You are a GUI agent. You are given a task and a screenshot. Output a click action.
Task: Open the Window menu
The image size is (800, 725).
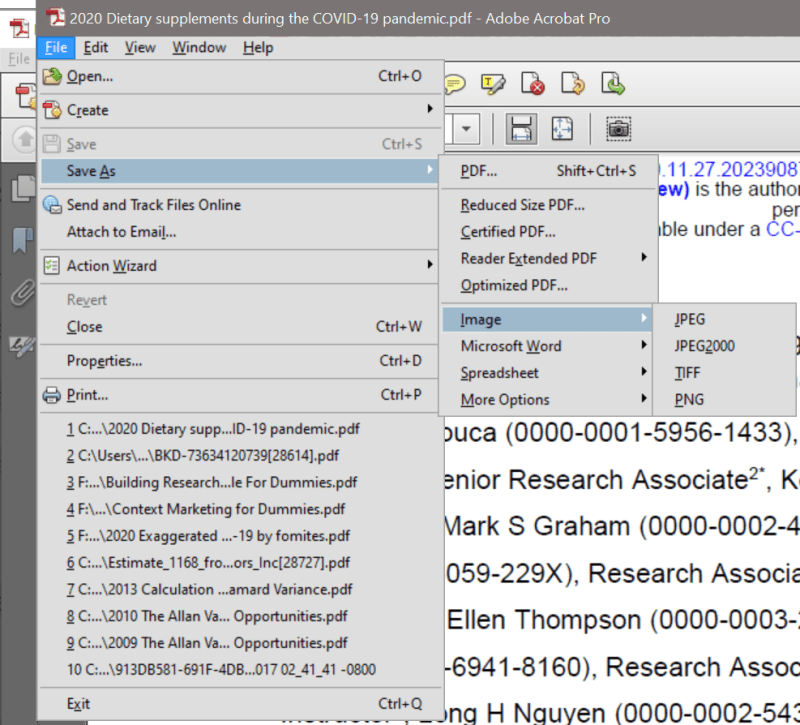199,48
